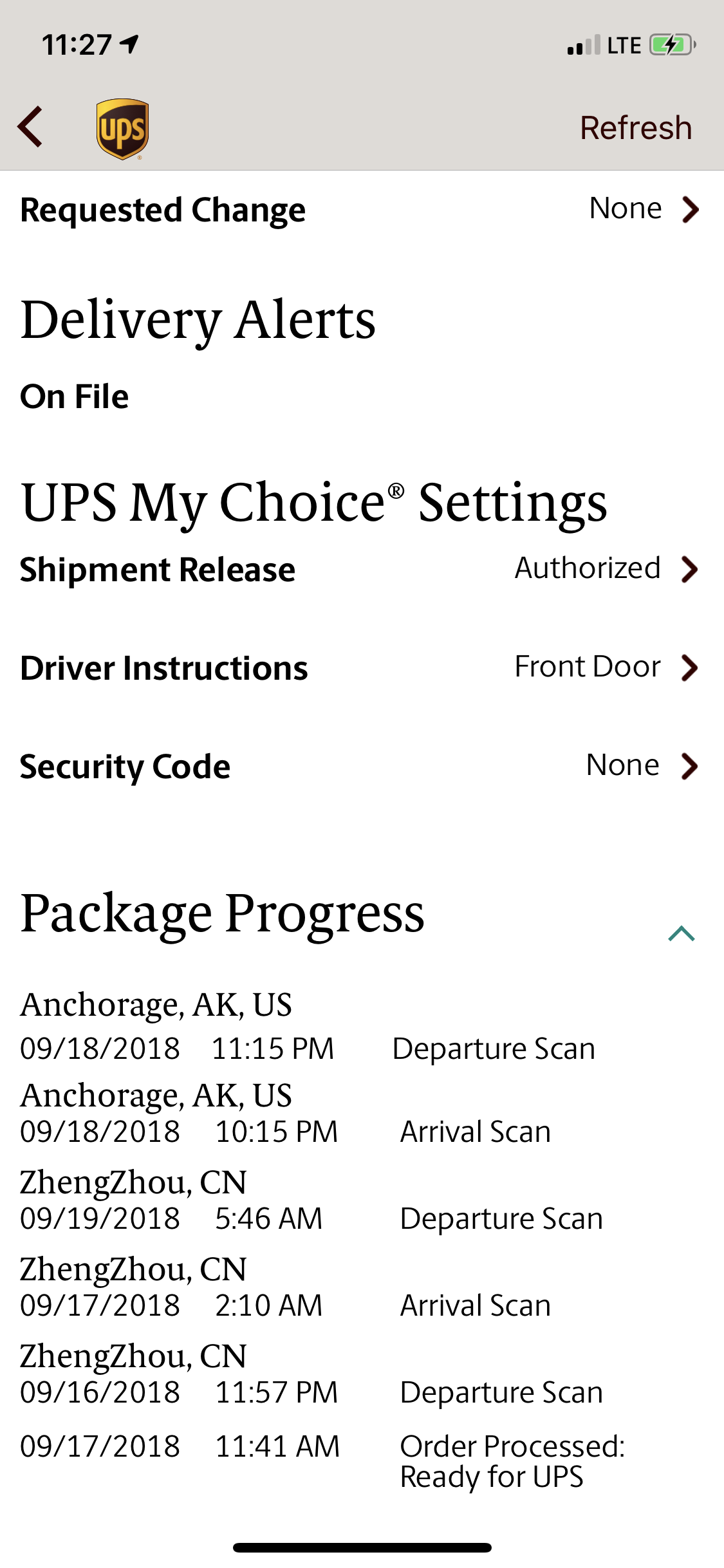Tap the back arrow icon
The image size is (724, 1568).
[30, 127]
